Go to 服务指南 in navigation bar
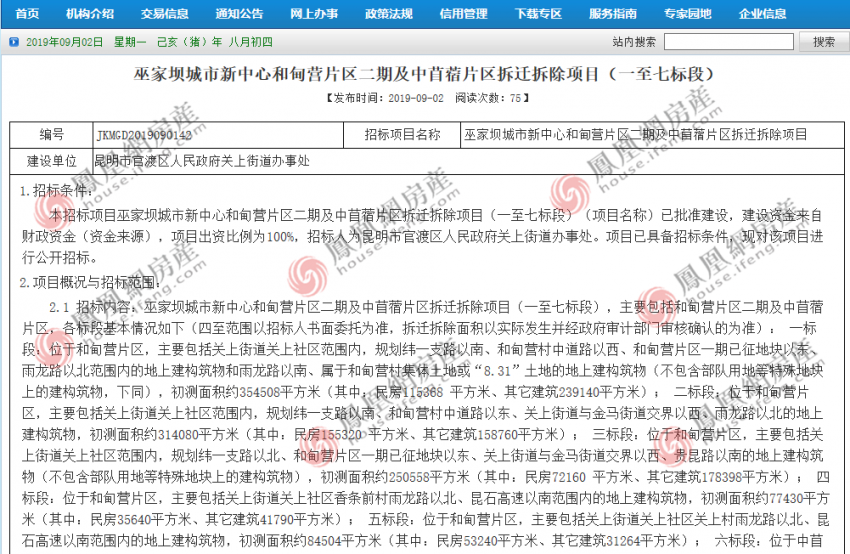850x554 pixels. coord(613,14)
